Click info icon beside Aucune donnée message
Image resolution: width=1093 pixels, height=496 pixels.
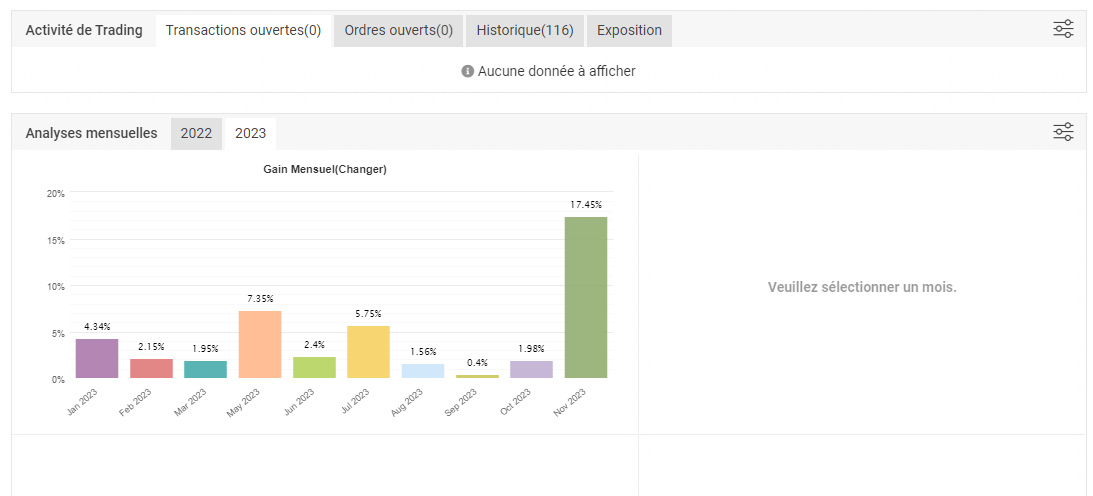[x=467, y=71]
